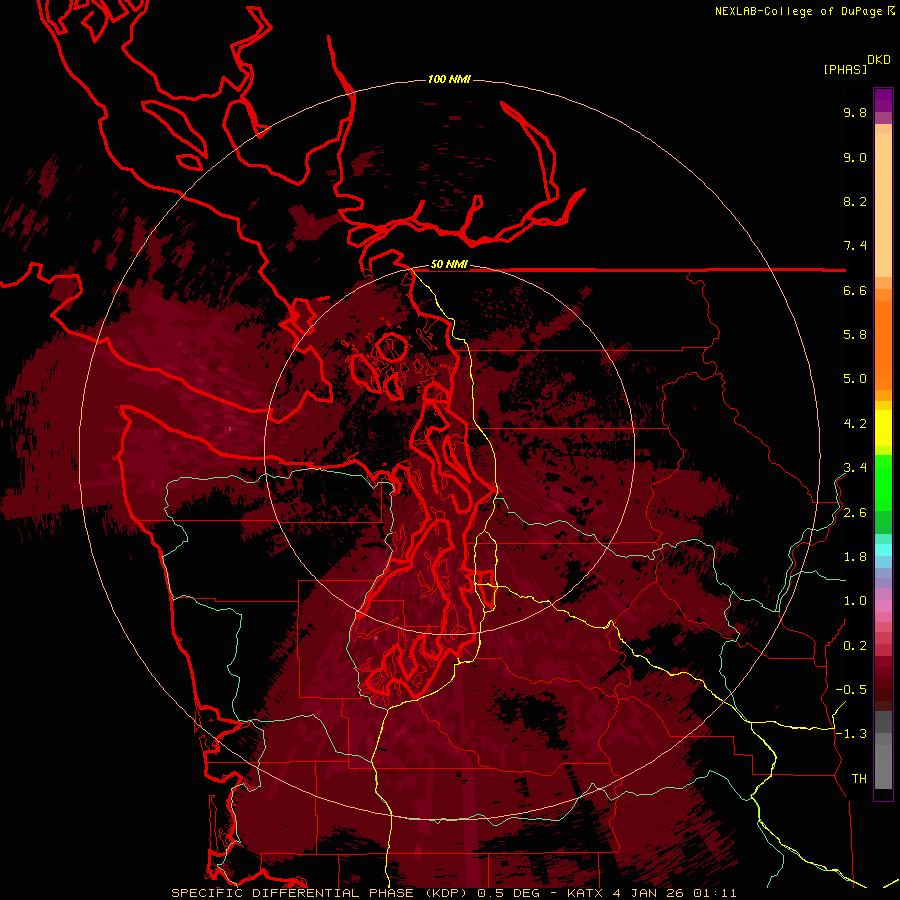Screen dimensions: 900x900
Task: Click the -0.5 scale value
Action: 851,690
